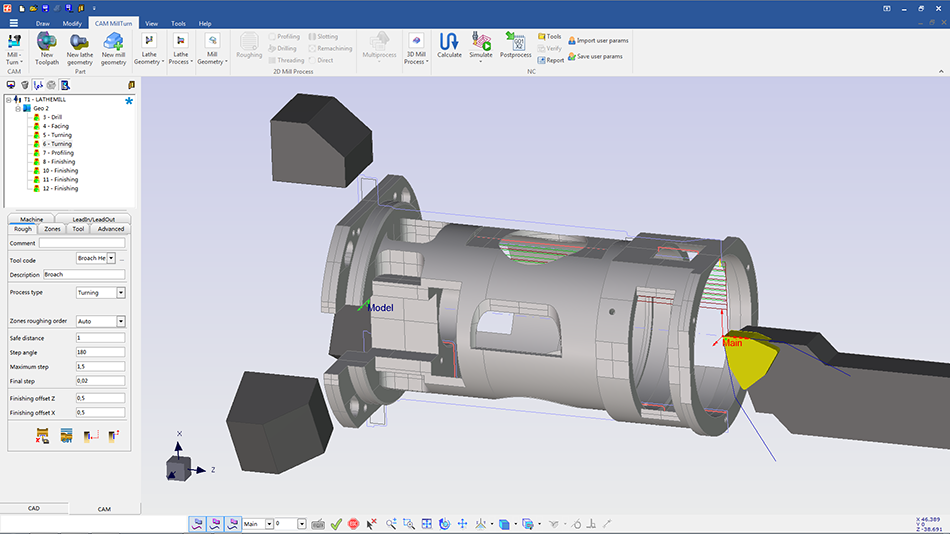
Task: Switch to the View ribbon tab
Action: pyautogui.click(x=151, y=22)
